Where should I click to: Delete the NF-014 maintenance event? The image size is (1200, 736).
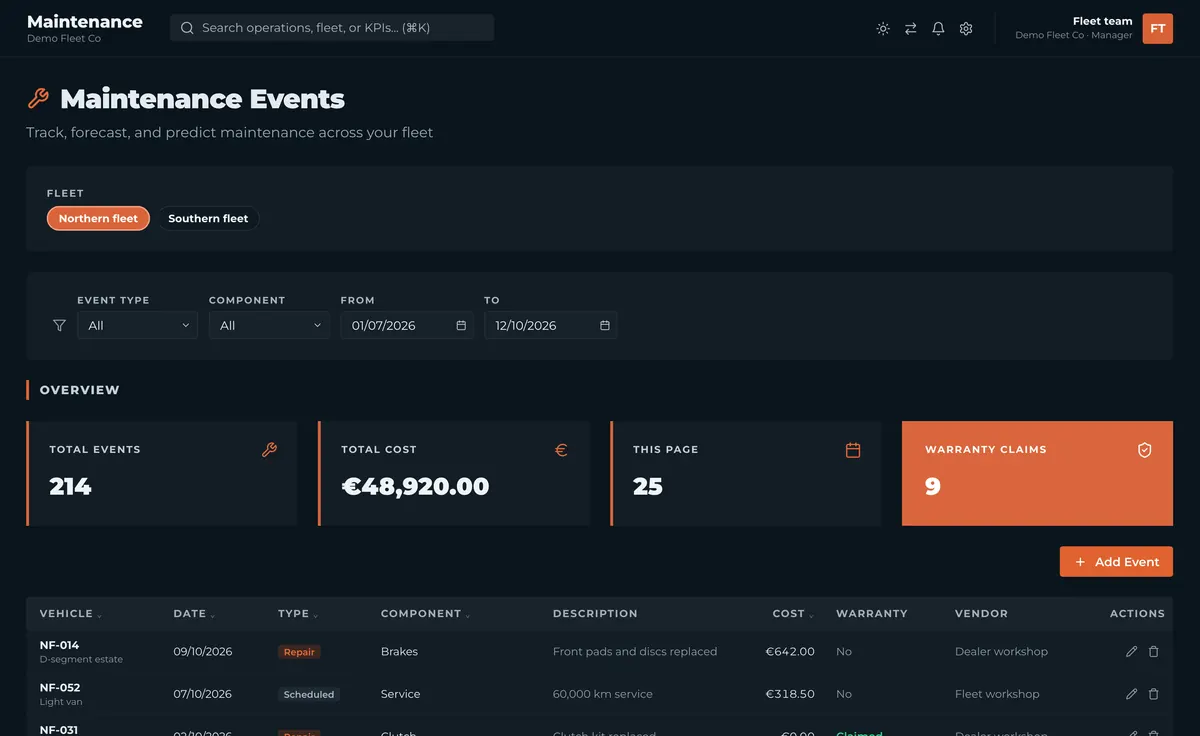point(1154,652)
